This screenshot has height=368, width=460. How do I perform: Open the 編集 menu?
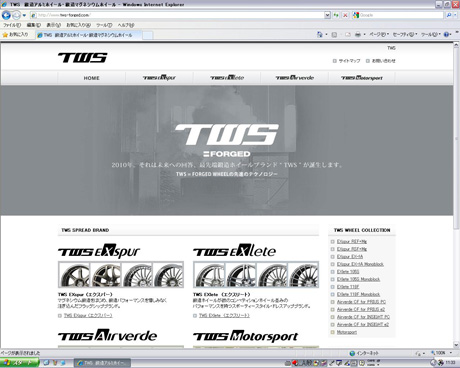[x=34, y=25]
